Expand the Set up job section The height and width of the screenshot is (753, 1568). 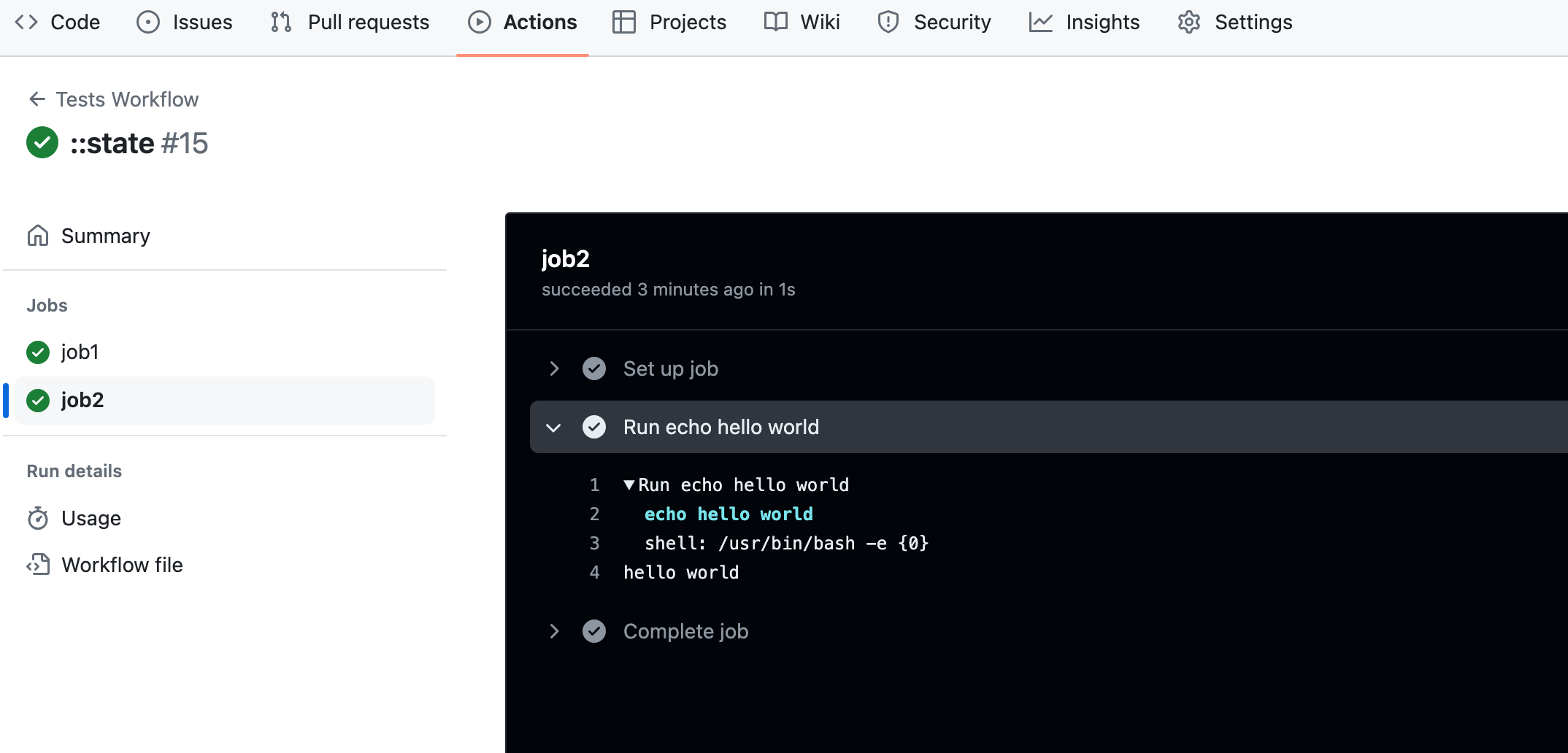pos(553,368)
